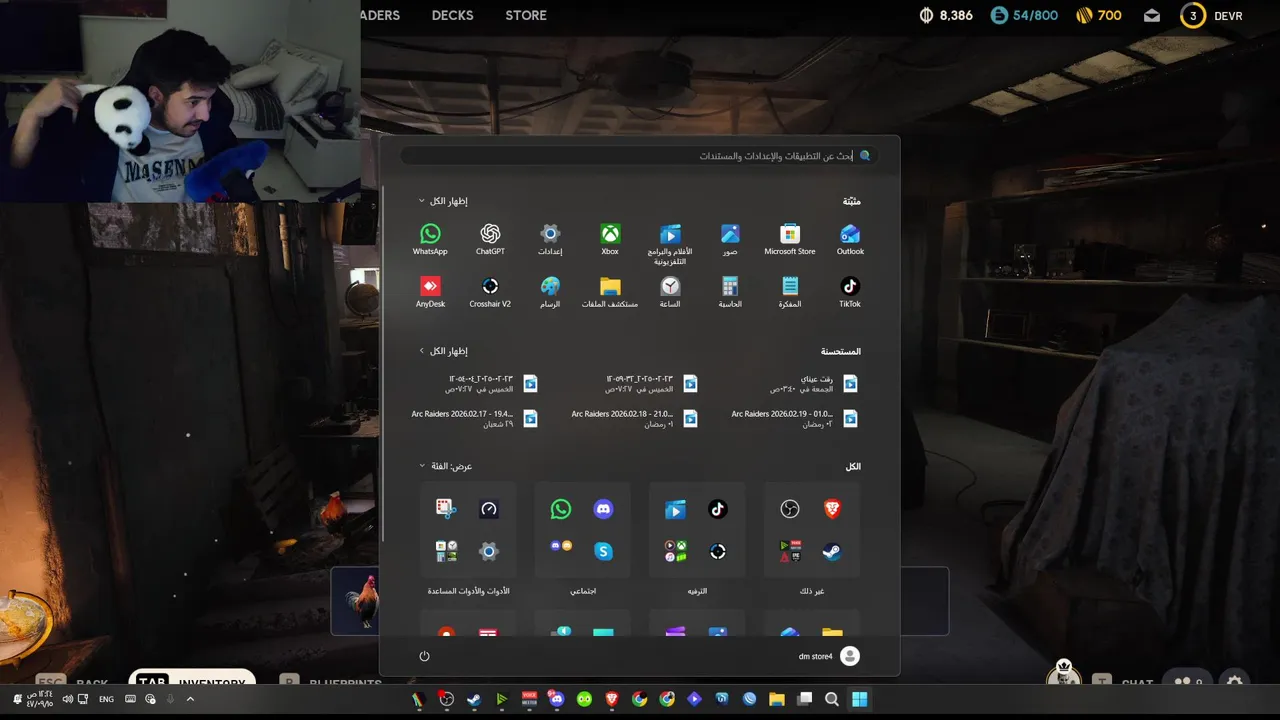Open Discord in the اجتماعي category

point(603,509)
